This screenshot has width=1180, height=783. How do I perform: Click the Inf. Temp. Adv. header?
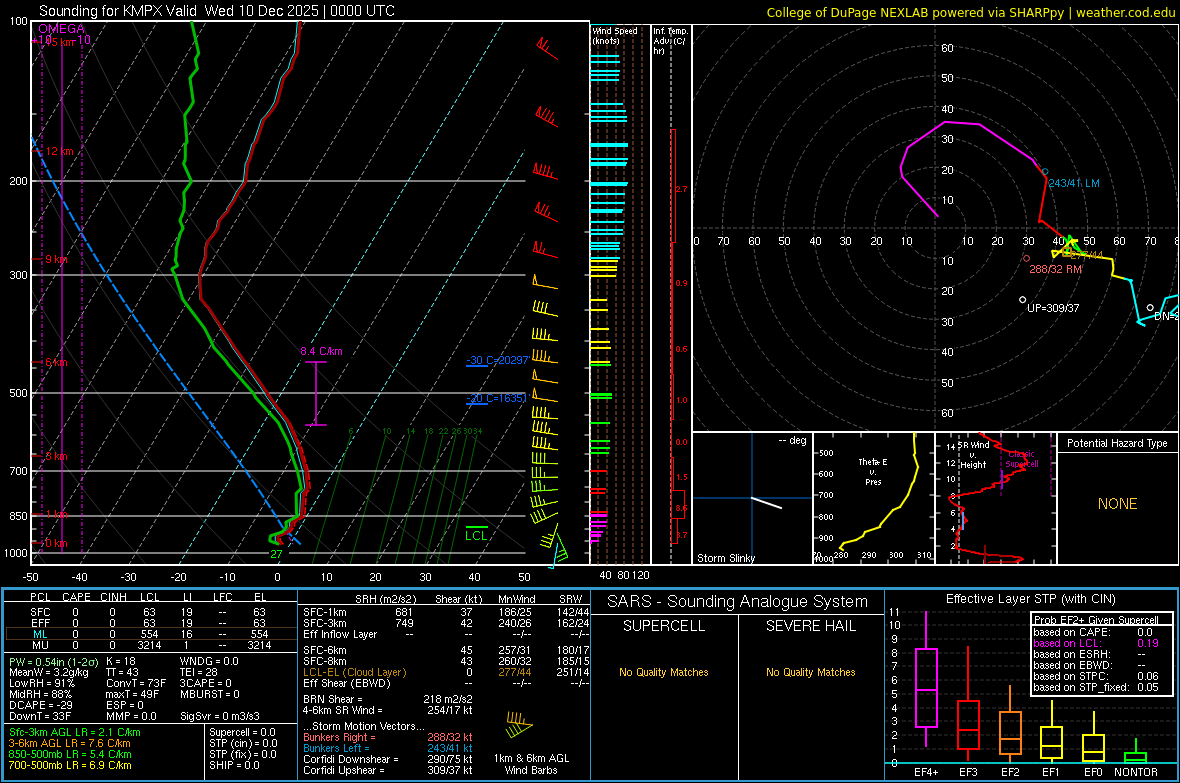click(x=670, y=41)
